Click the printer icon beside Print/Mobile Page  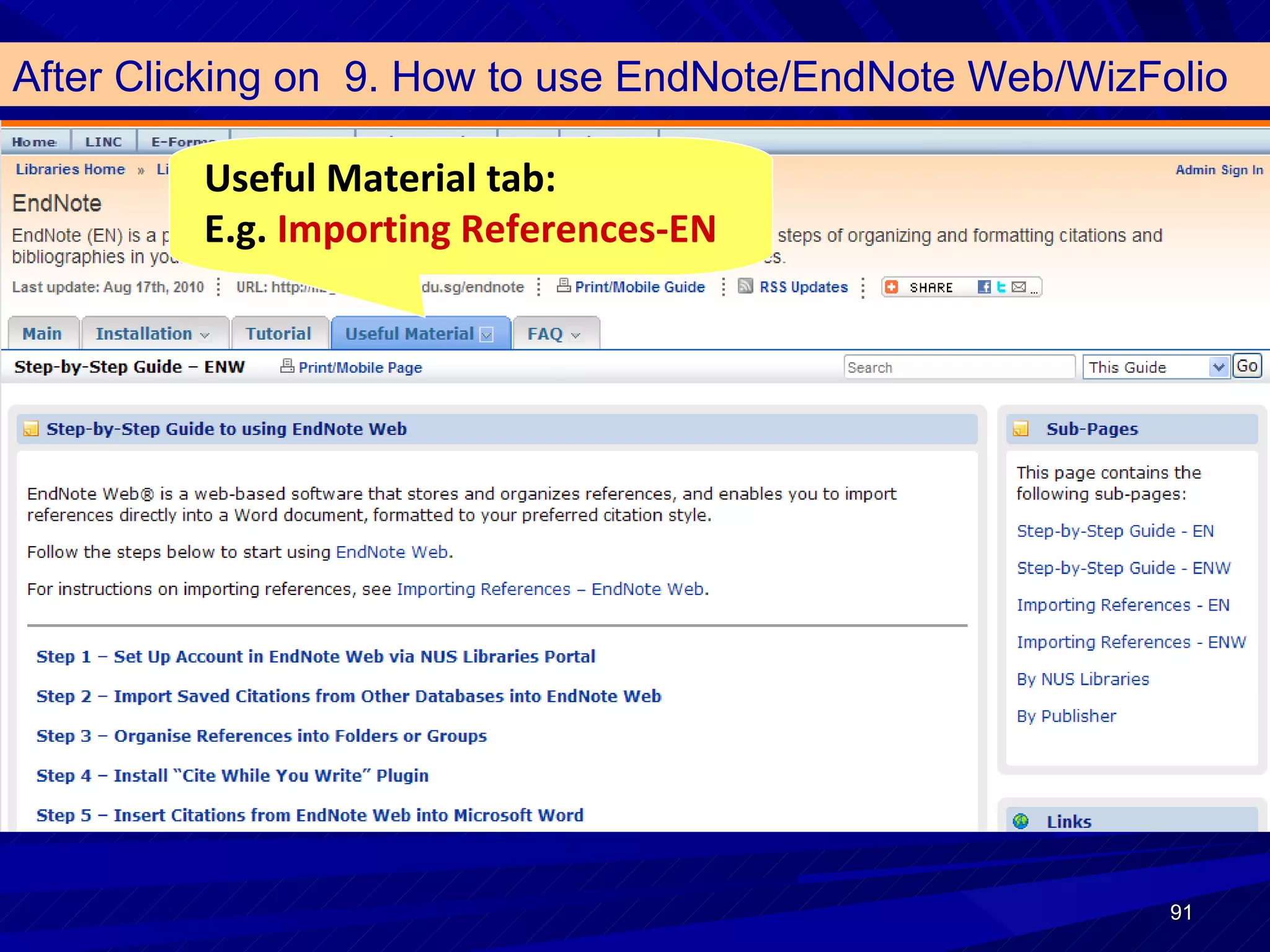[x=287, y=366]
